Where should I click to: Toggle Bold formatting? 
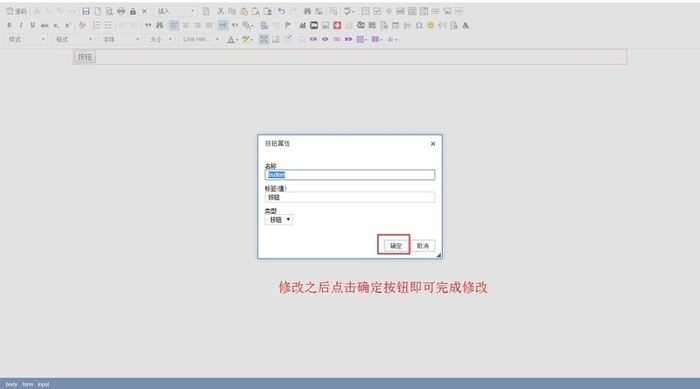9,25
